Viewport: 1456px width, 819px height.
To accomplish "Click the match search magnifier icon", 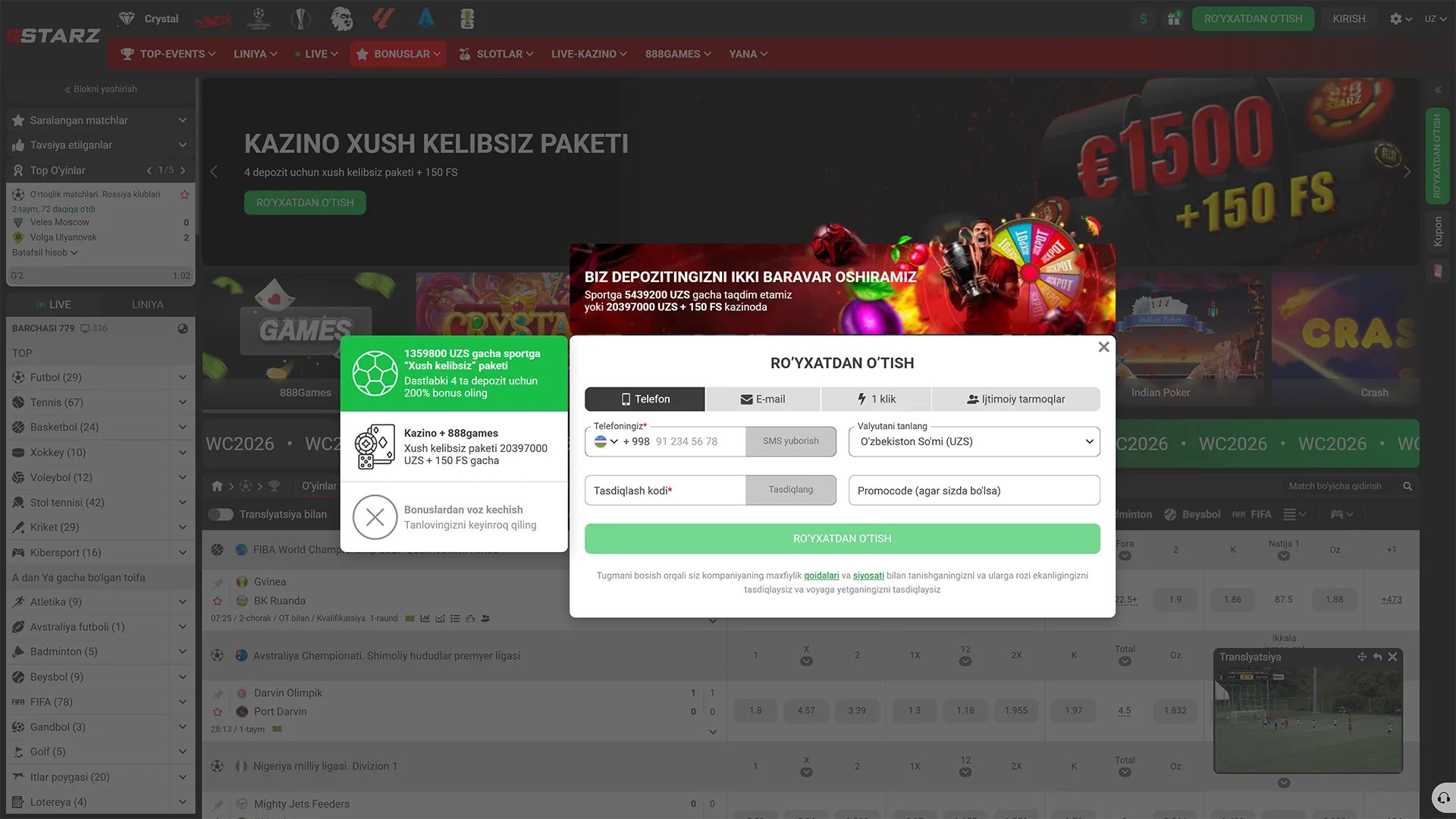I will coord(1407,486).
